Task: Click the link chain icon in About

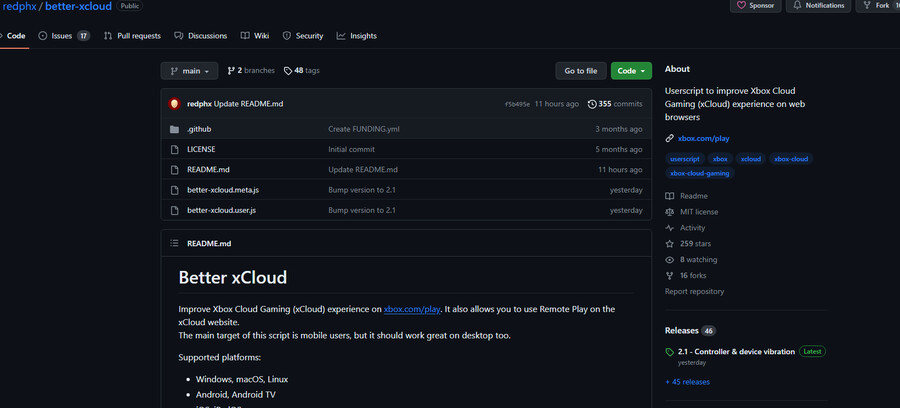Action: pos(669,138)
